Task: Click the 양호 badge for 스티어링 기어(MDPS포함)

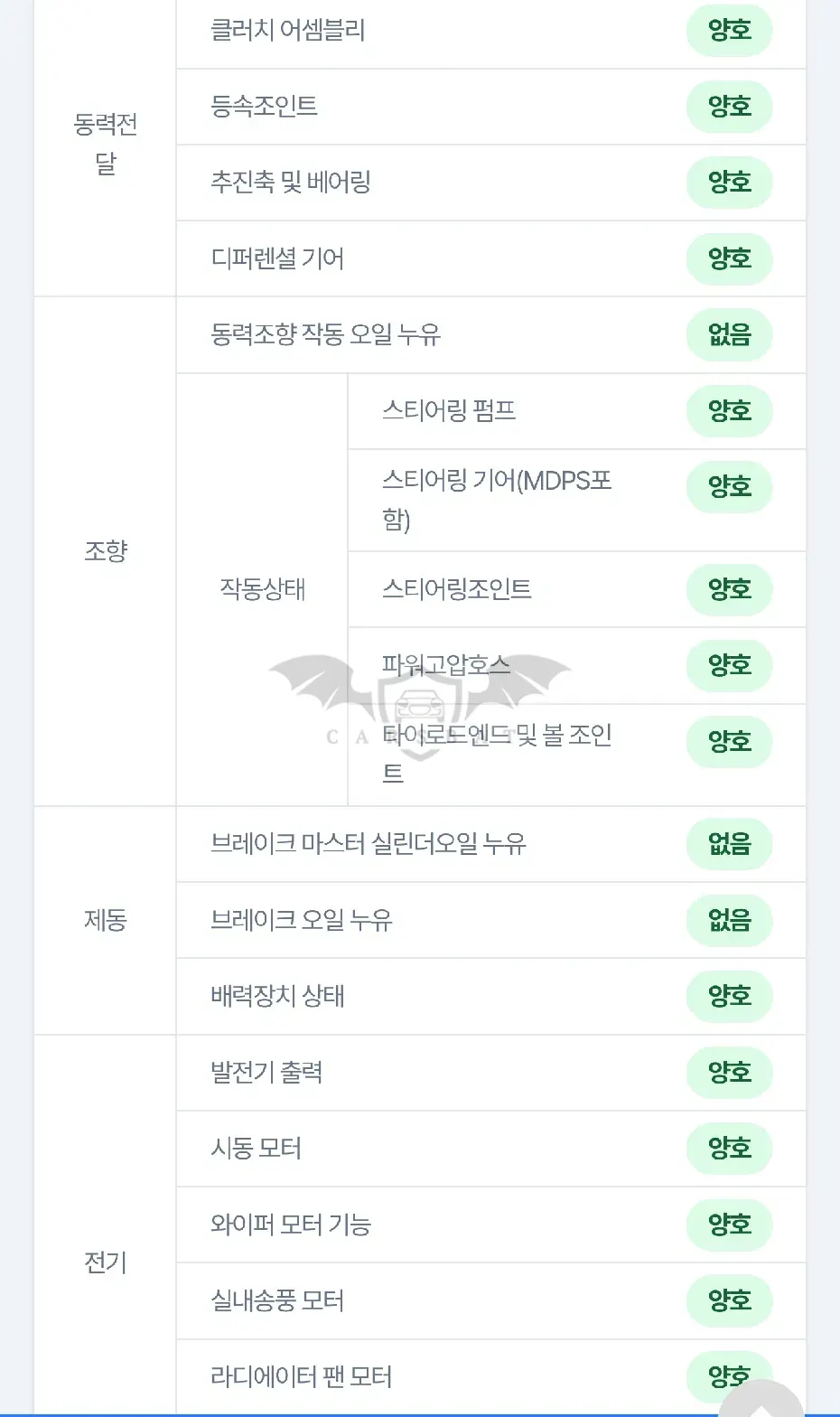Action: (x=730, y=487)
